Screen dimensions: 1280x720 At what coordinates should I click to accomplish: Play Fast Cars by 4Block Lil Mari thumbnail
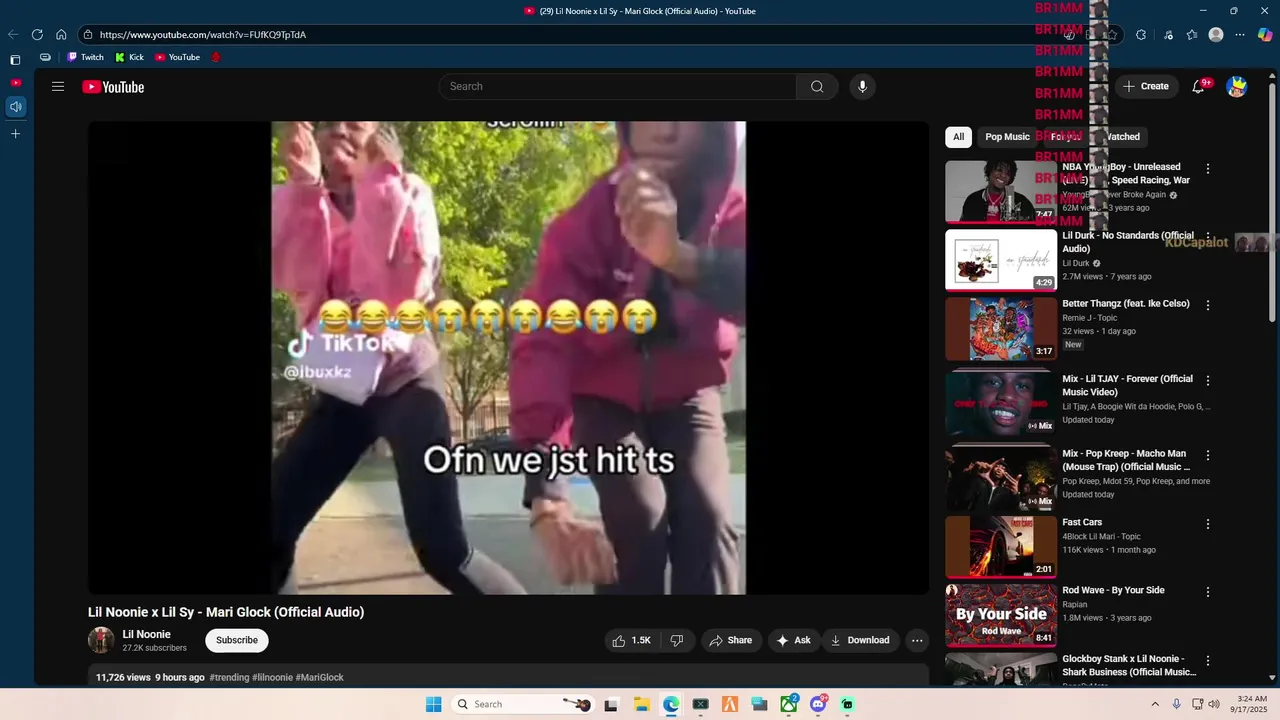[1001, 547]
